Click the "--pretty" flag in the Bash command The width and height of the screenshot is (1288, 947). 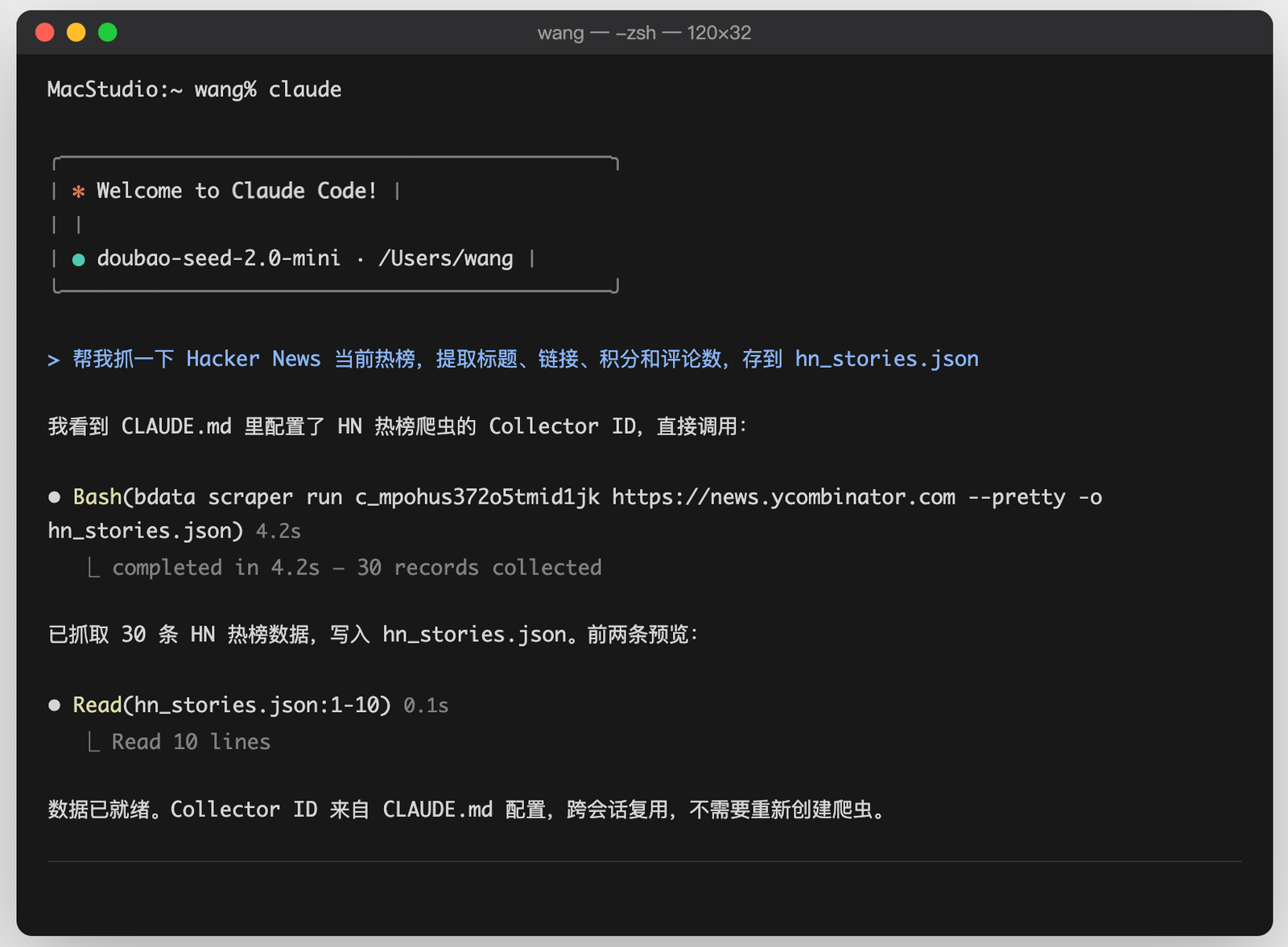click(1017, 497)
